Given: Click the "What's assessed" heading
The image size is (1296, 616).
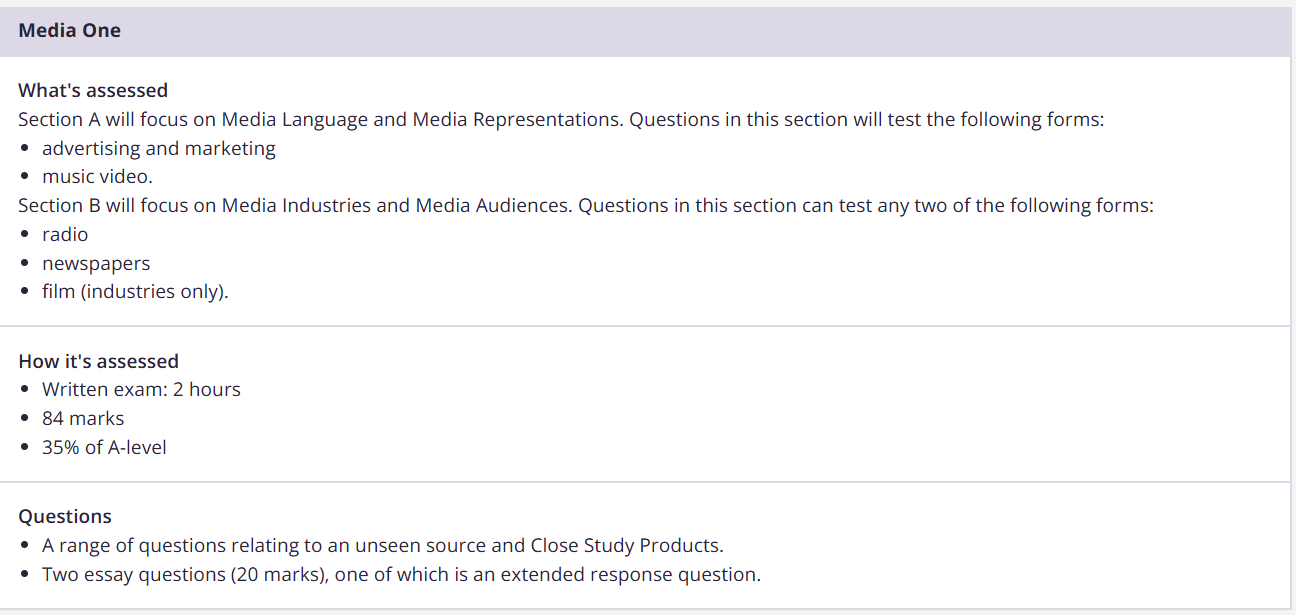Looking at the screenshot, I should (x=93, y=91).
